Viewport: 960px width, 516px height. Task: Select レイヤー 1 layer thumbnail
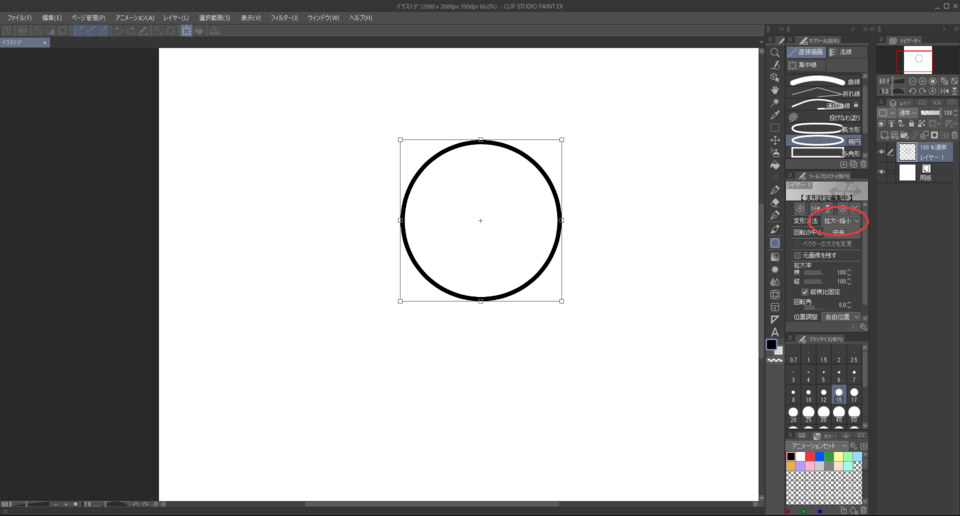click(x=907, y=152)
